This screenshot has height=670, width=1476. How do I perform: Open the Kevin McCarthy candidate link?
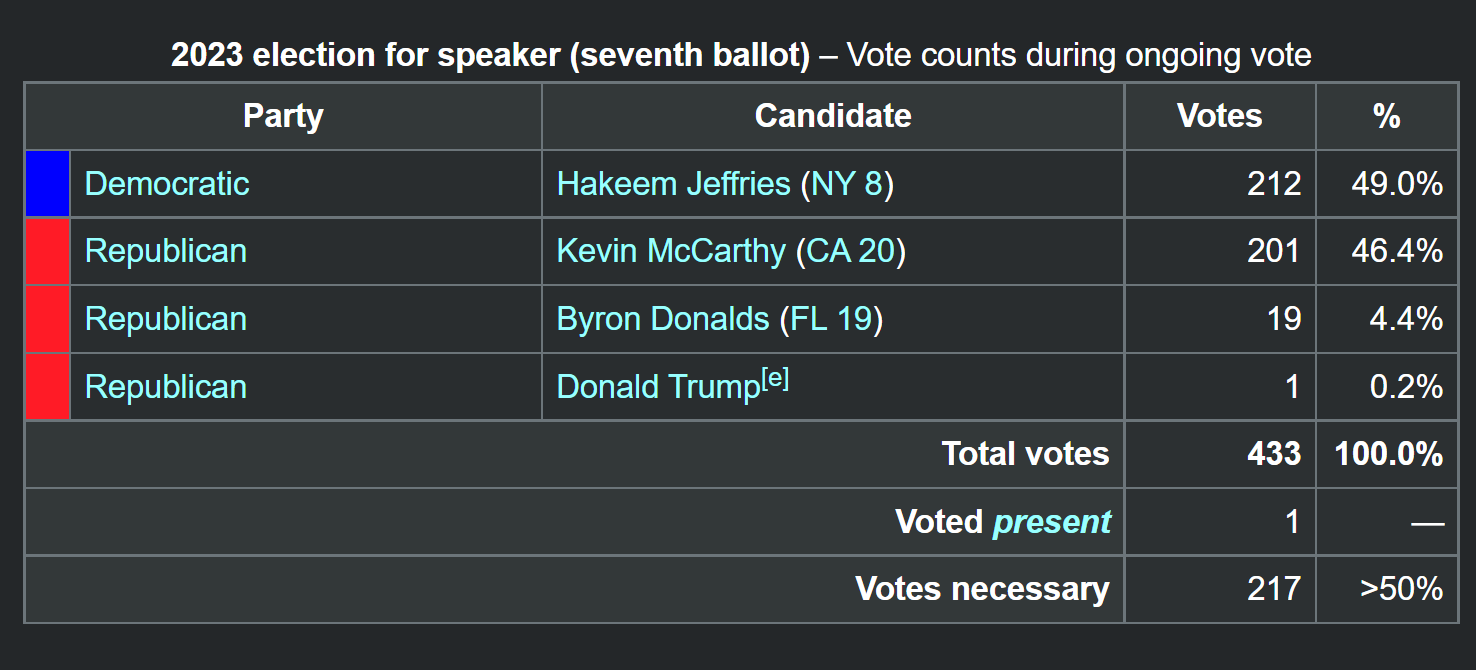670,251
